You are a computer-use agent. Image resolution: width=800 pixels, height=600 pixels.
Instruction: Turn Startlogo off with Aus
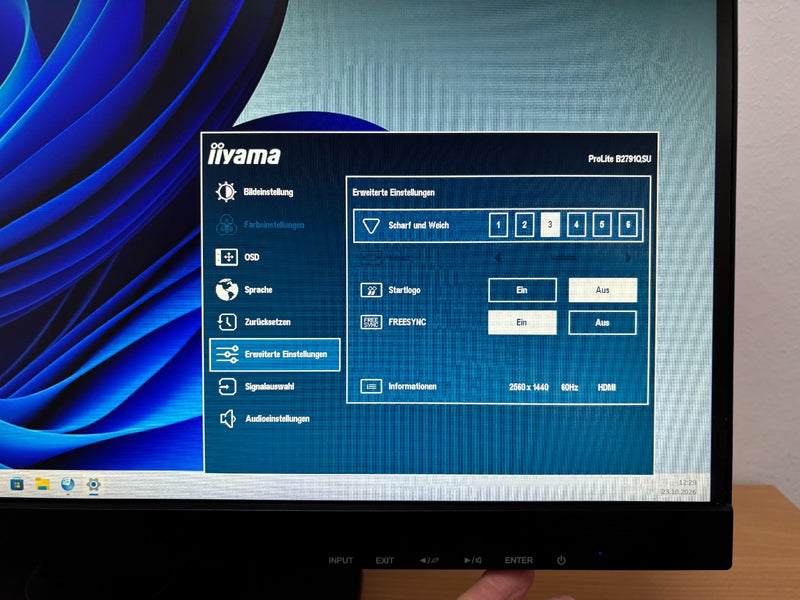click(x=603, y=290)
